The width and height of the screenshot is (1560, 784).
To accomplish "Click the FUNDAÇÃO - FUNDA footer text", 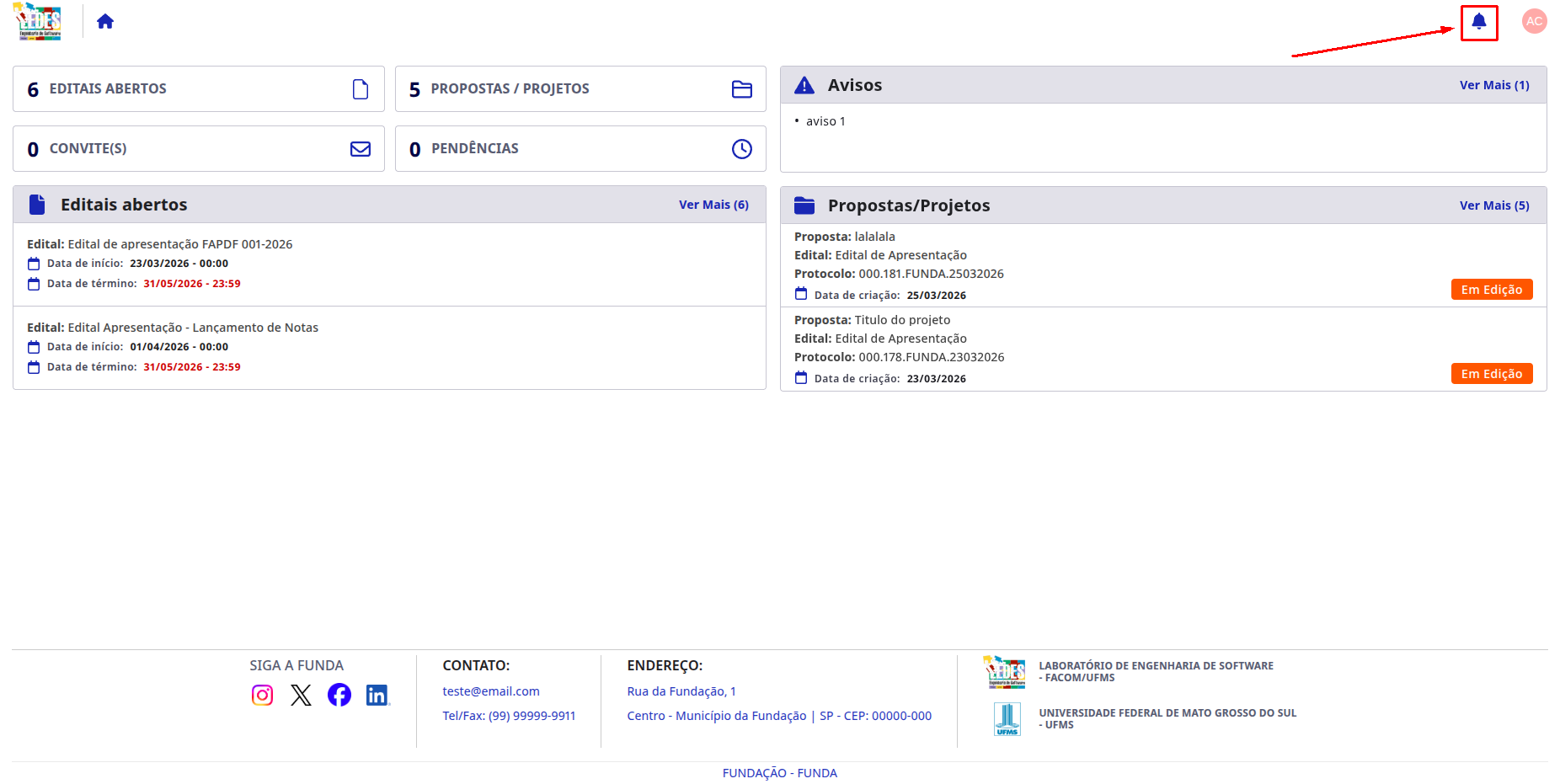I will pyautogui.click(x=780, y=773).
